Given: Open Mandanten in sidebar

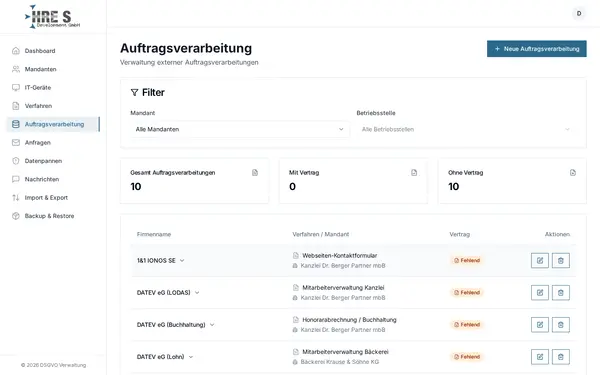Looking at the screenshot, I should click(x=53, y=69).
